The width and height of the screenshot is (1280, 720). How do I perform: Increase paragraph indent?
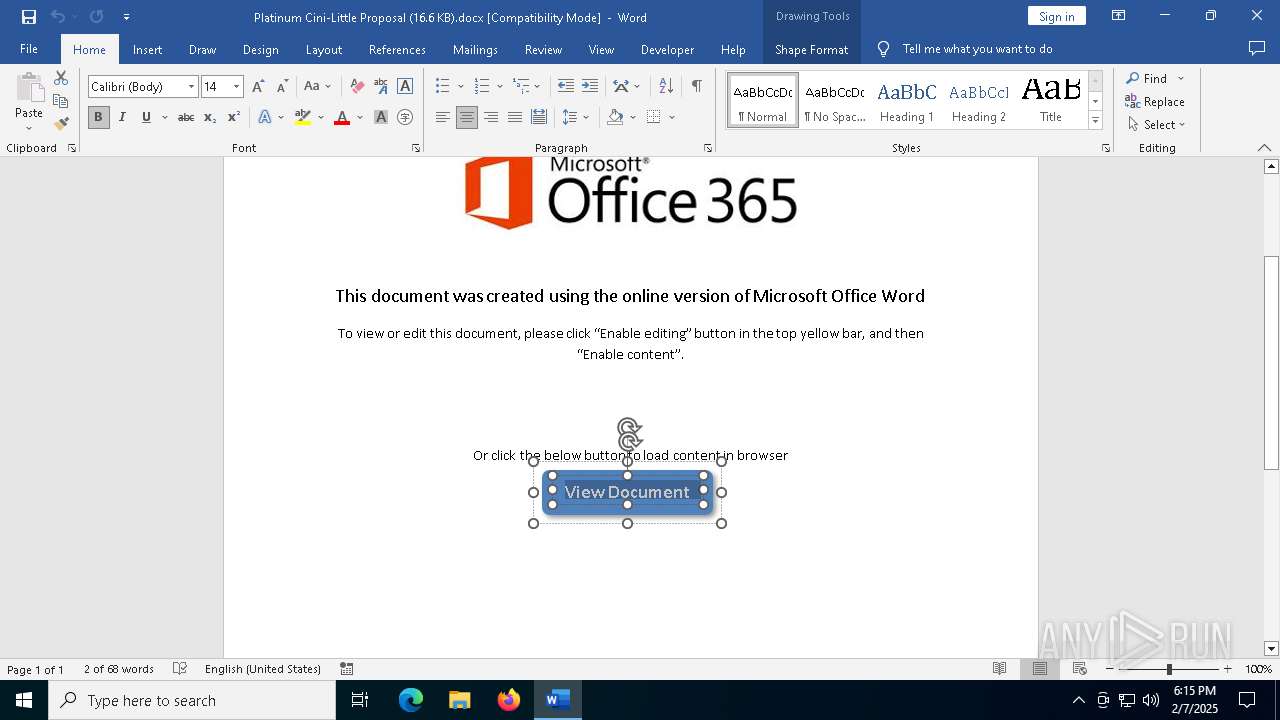coord(590,86)
